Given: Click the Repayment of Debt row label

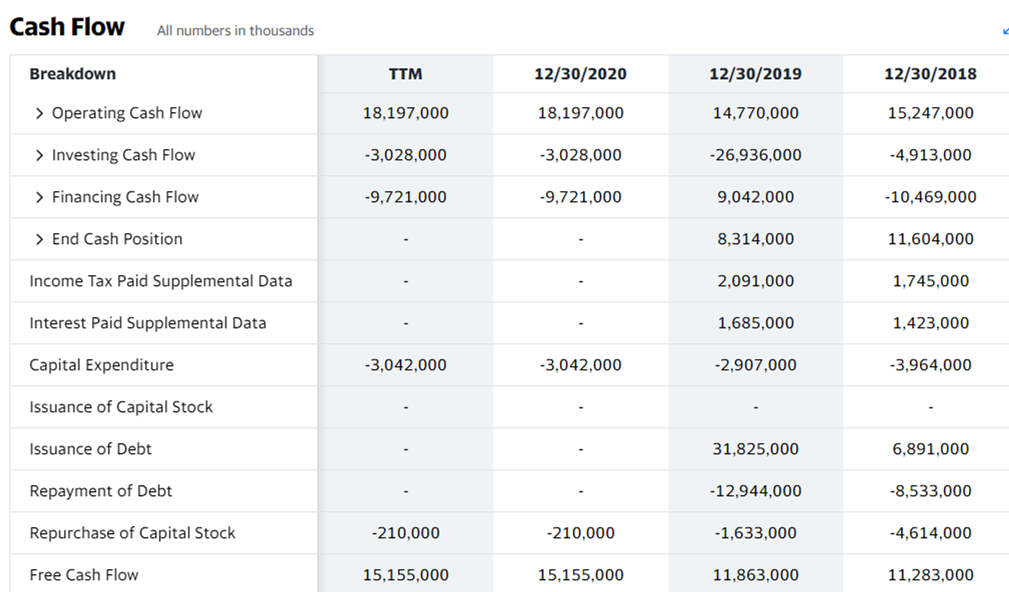Looking at the screenshot, I should (101, 491).
